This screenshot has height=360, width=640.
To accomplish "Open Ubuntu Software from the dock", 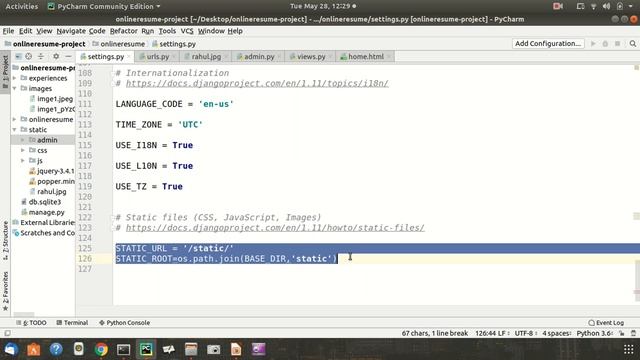I will point(33,349).
